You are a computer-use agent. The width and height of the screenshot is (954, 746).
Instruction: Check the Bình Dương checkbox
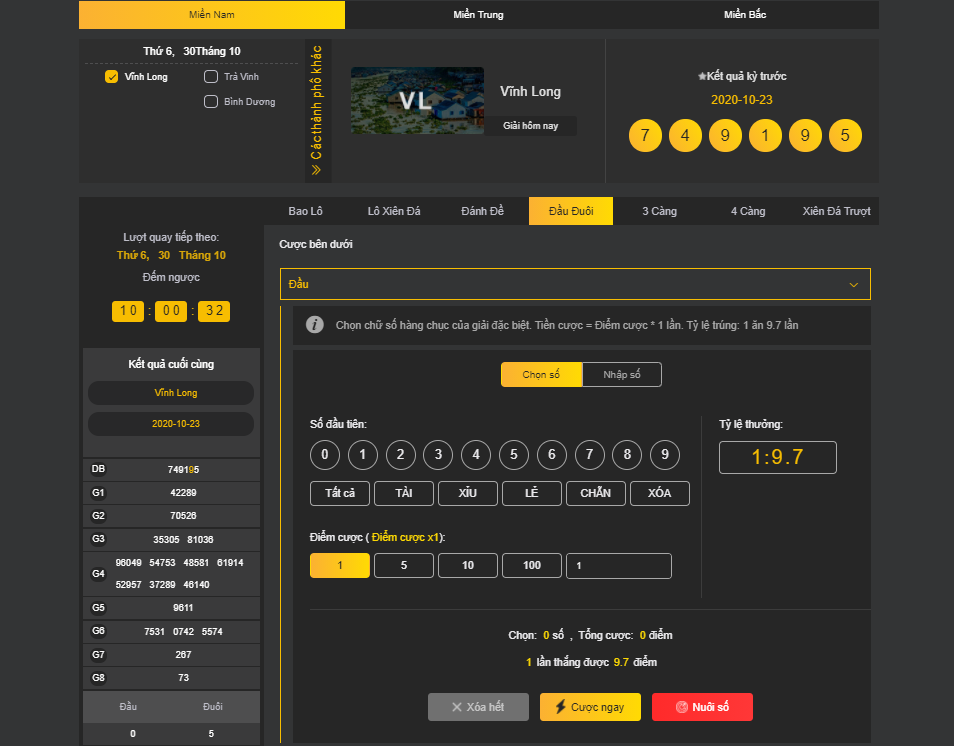(210, 100)
